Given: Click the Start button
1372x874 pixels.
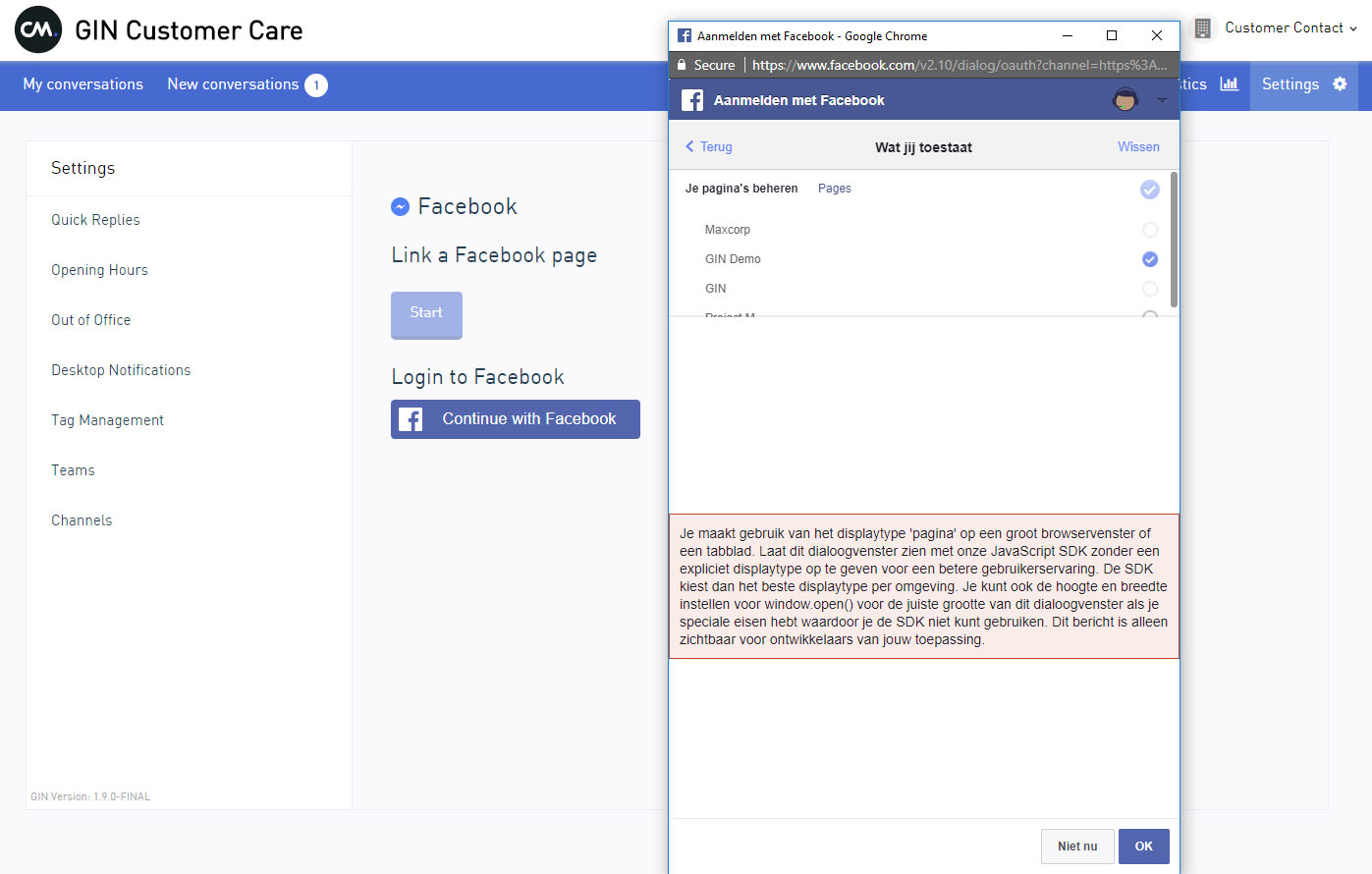Looking at the screenshot, I should (426, 314).
